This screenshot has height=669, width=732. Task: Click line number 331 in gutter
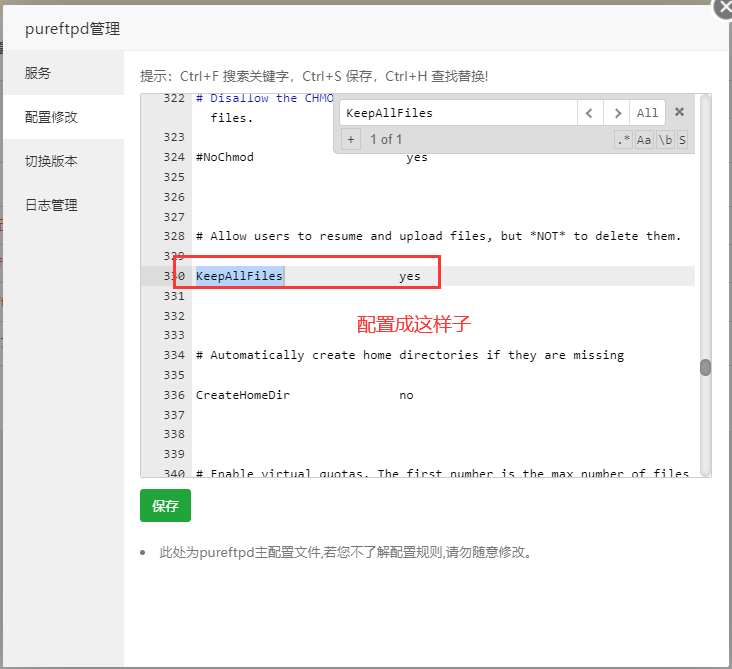click(174, 296)
